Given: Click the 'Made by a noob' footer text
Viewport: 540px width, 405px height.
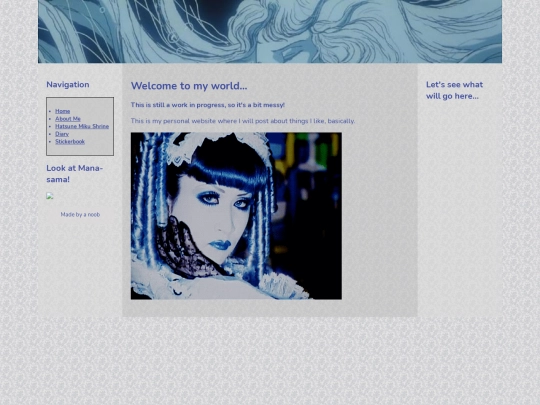Looking at the screenshot, I should (x=80, y=215).
